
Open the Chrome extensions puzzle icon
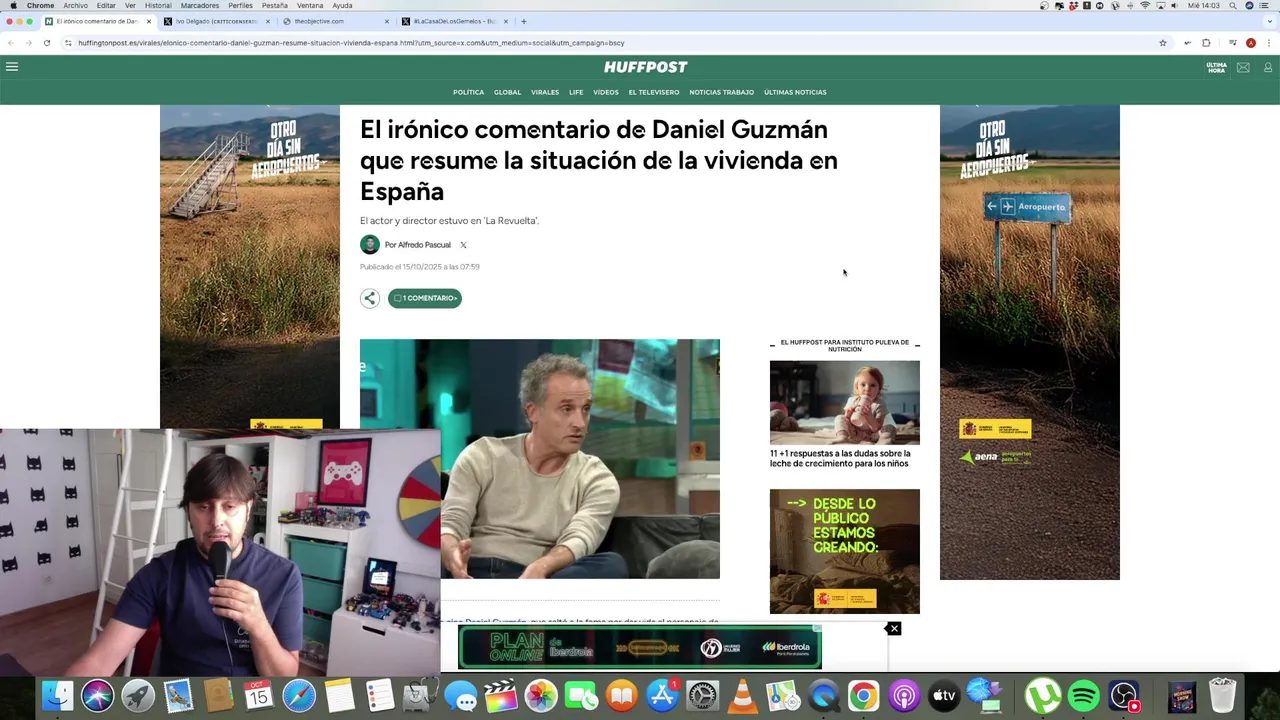(1206, 43)
